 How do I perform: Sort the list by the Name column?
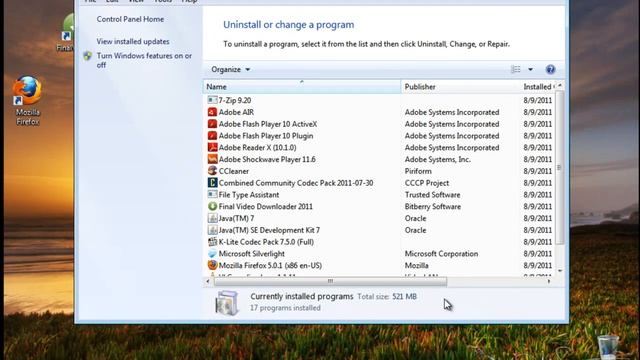click(302, 87)
